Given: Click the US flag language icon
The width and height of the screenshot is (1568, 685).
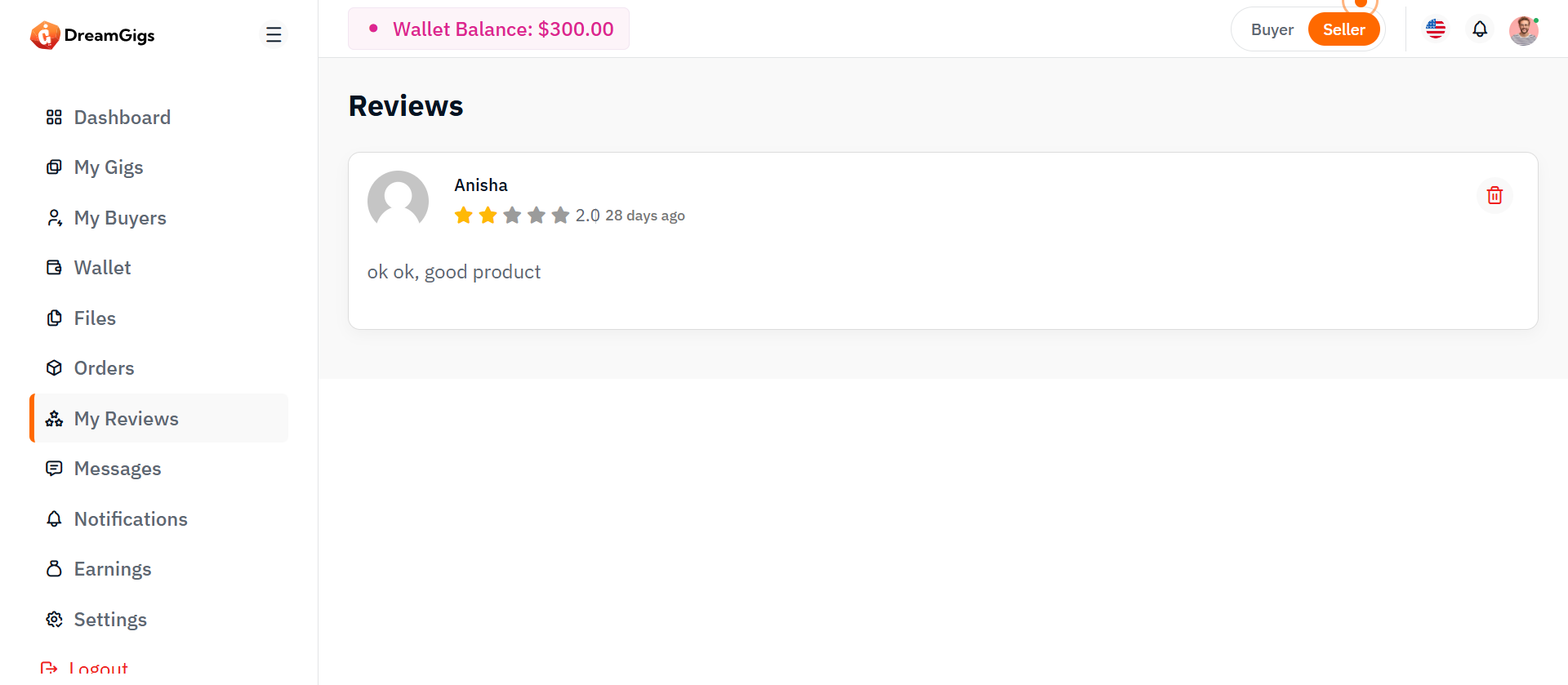Looking at the screenshot, I should click(1436, 29).
